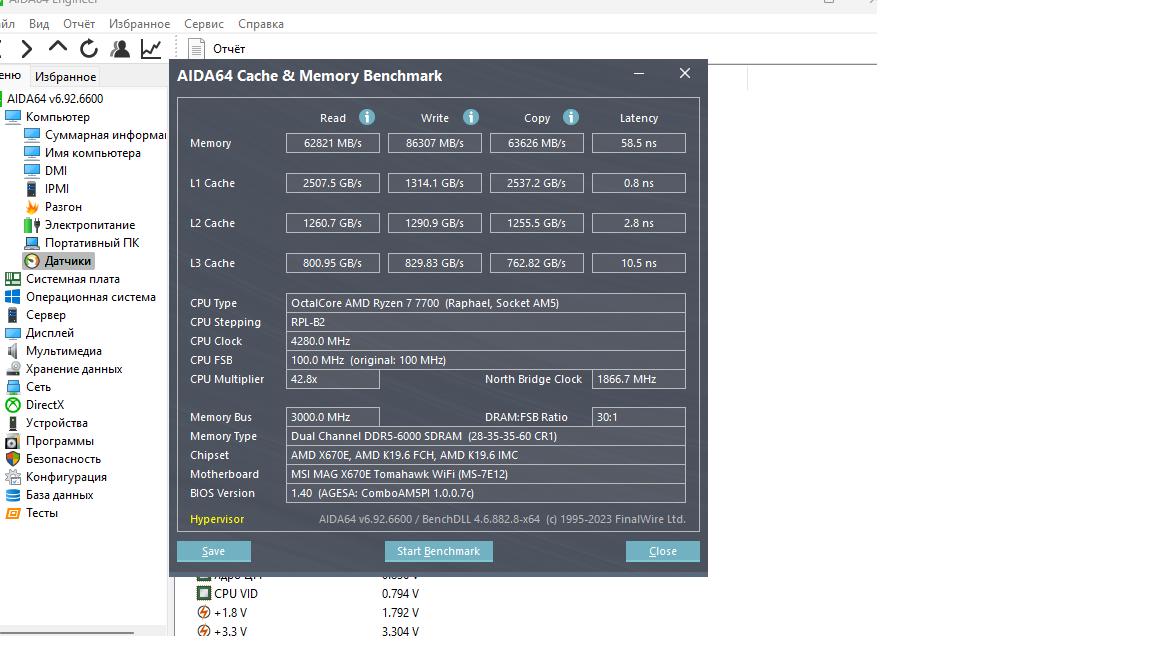Open Имя компьютера tree item
This screenshot has width=1152, height=648.
click(82, 153)
